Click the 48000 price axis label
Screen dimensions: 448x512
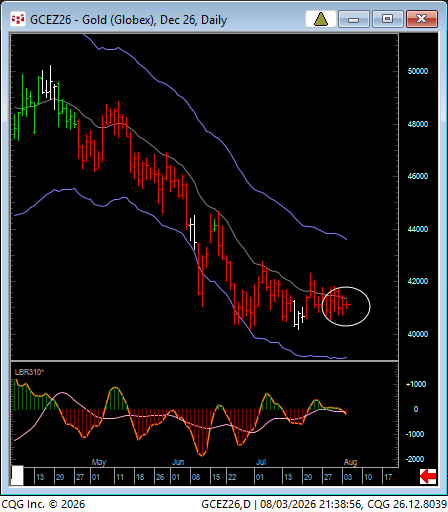418,124
